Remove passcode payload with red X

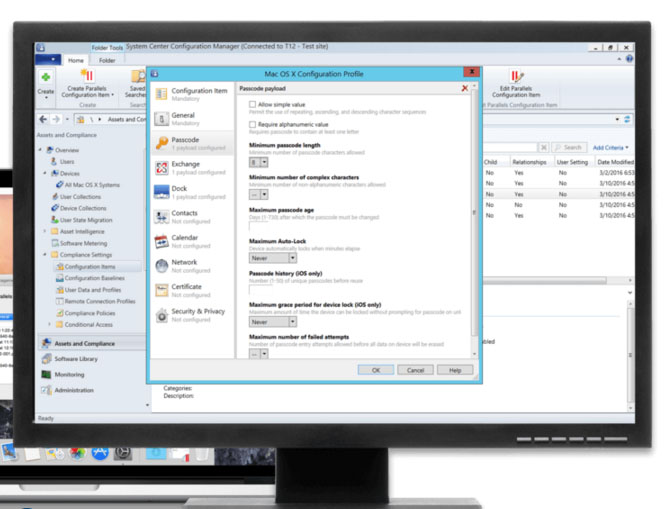465,88
